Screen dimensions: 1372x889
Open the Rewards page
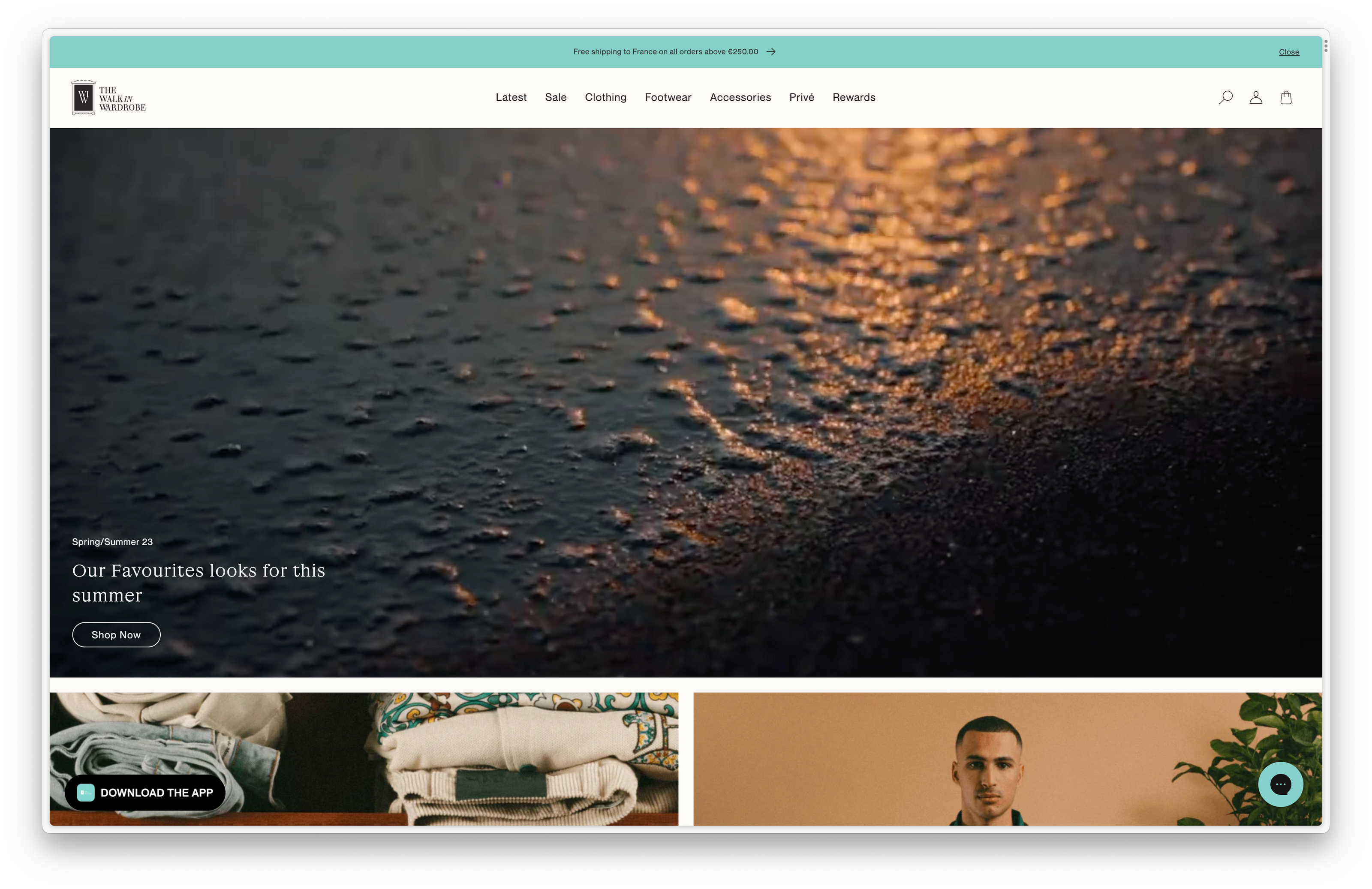[x=854, y=97]
